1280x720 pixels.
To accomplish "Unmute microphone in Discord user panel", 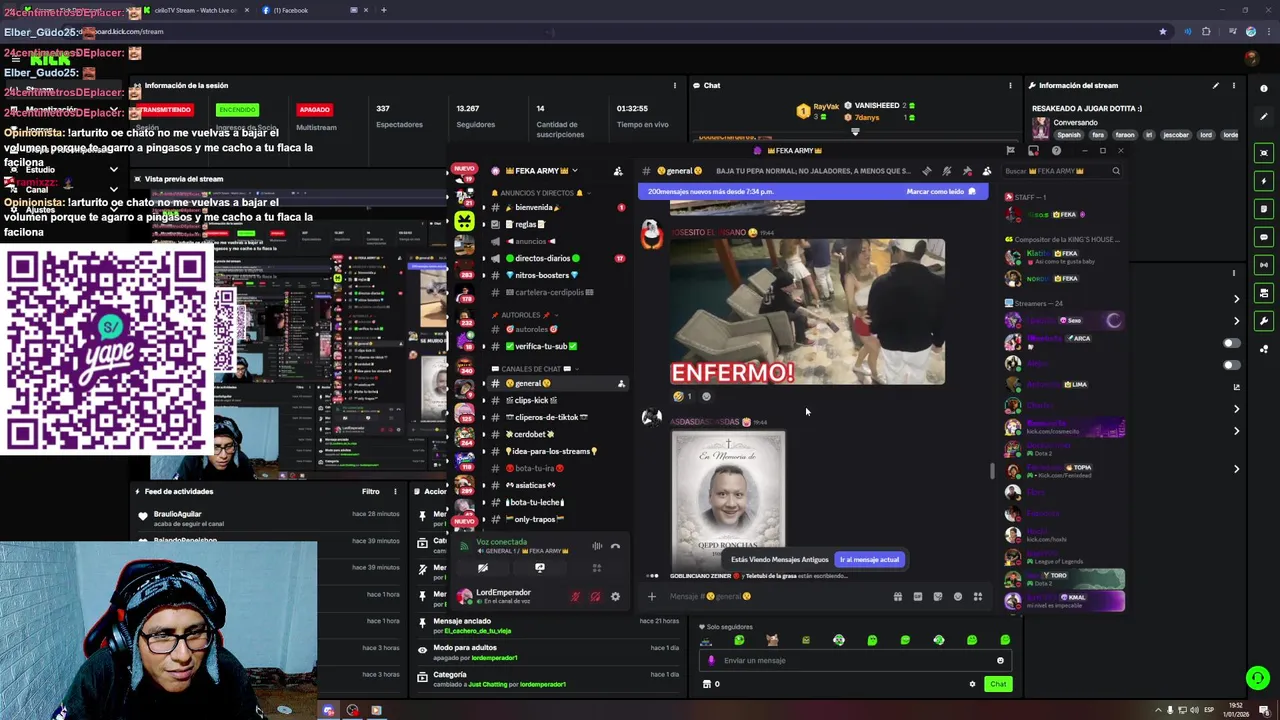I will click(575, 597).
